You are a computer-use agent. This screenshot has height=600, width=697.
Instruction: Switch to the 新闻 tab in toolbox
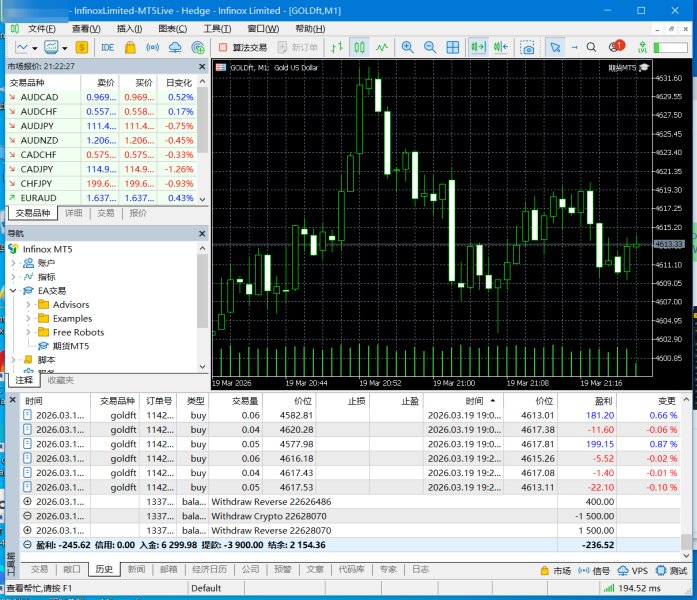[135, 569]
